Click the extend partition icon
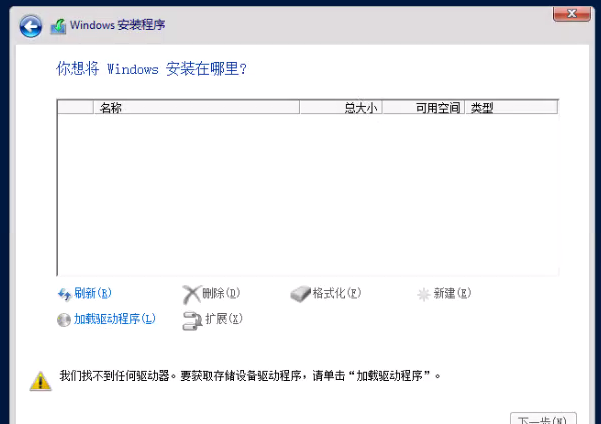The height and width of the screenshot is (424, 601). pos(192,320)
